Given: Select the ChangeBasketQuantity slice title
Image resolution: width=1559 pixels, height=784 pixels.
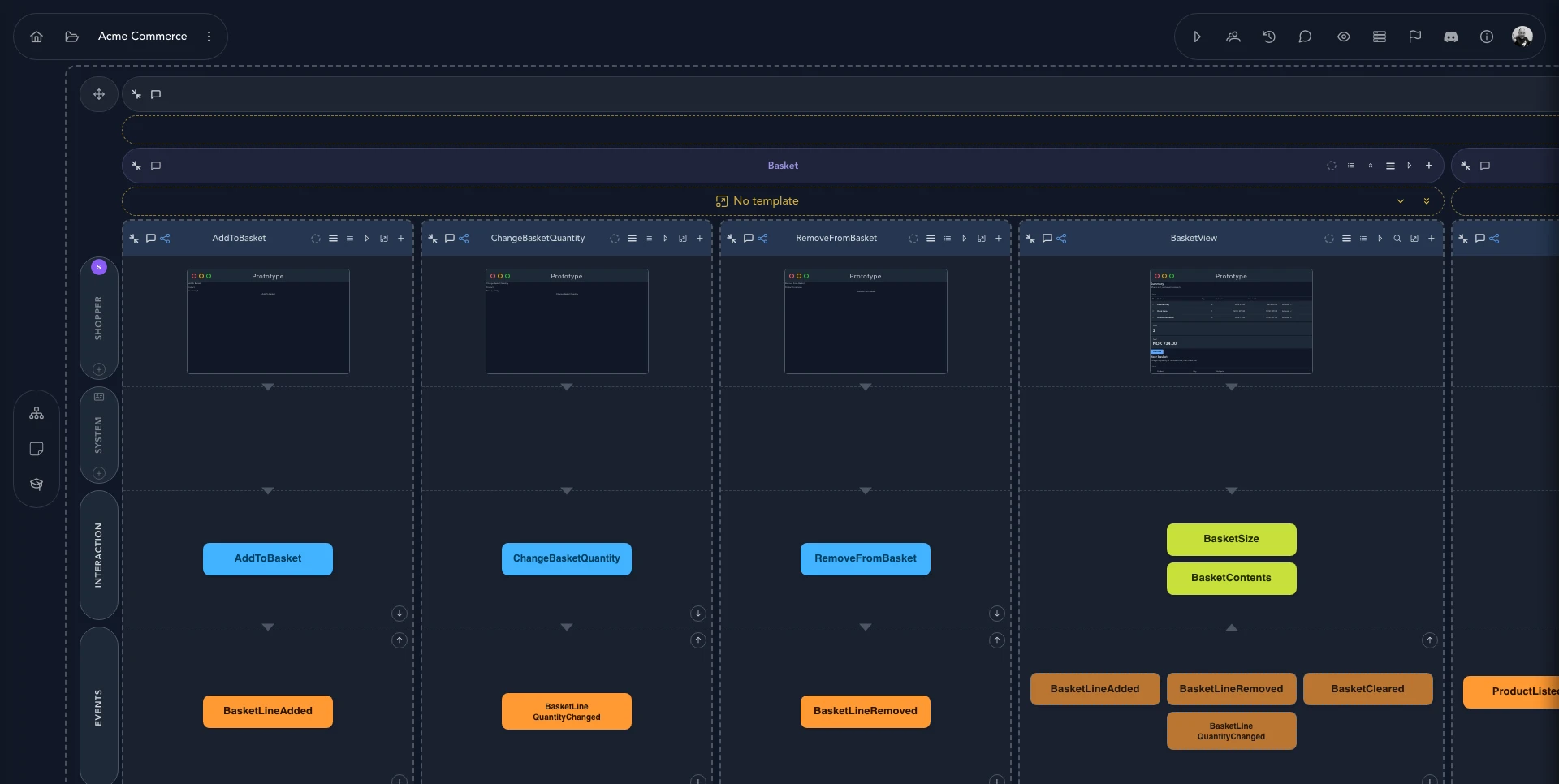Looking at the screenshot, I should 538,239.
